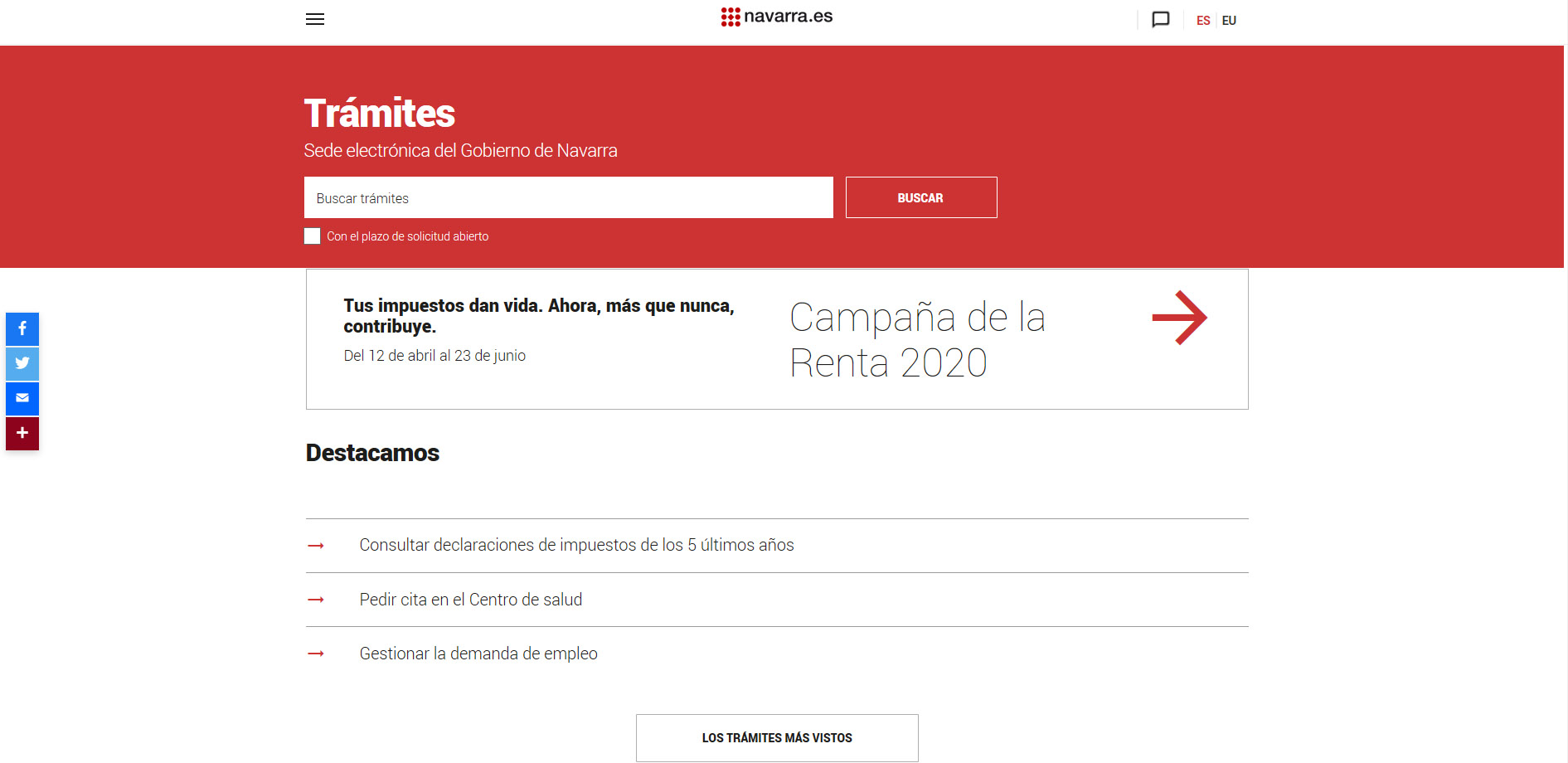Click 'Los trámites más vistos' button

777,737
